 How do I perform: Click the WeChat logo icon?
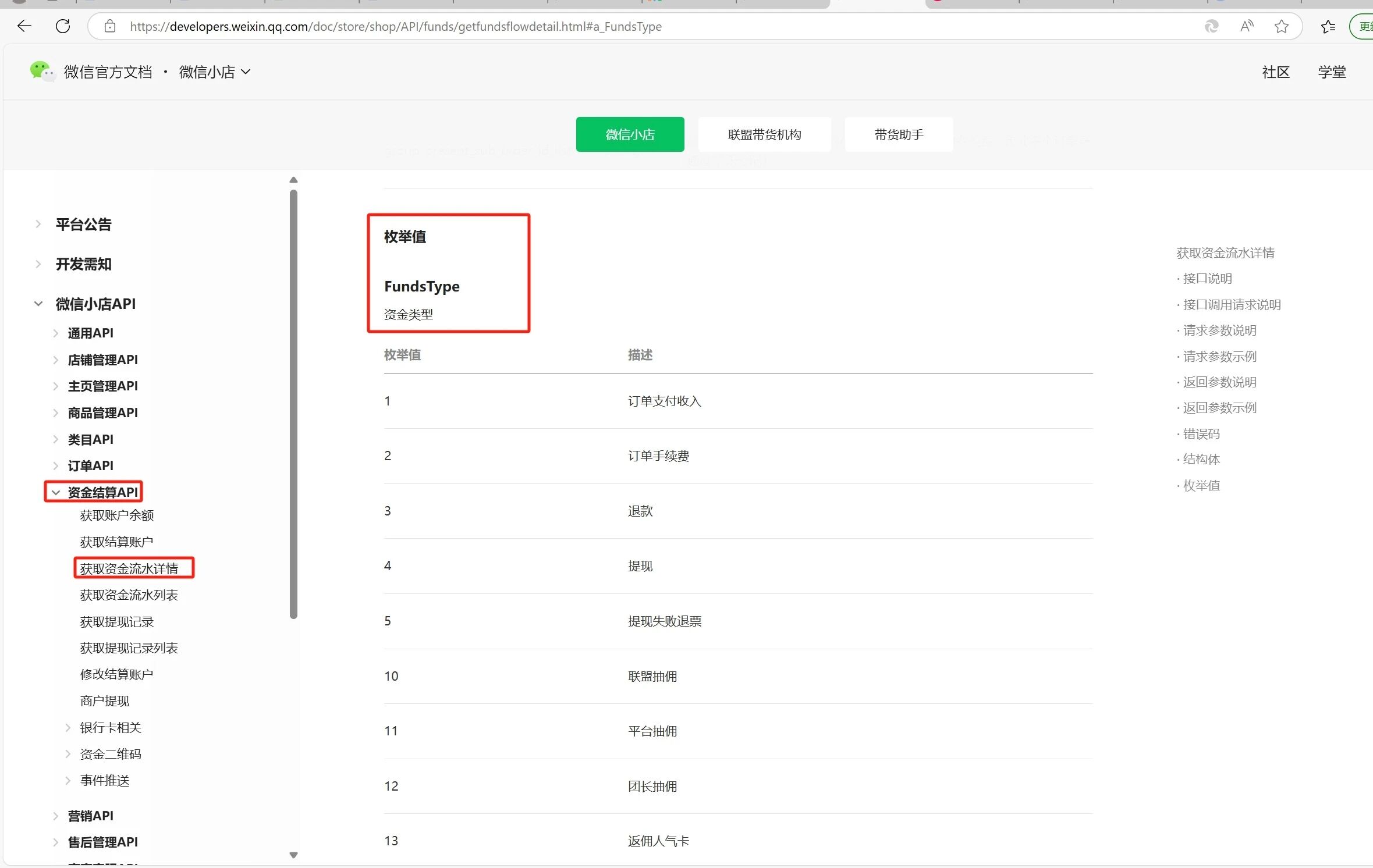click(x=41, y=72)
